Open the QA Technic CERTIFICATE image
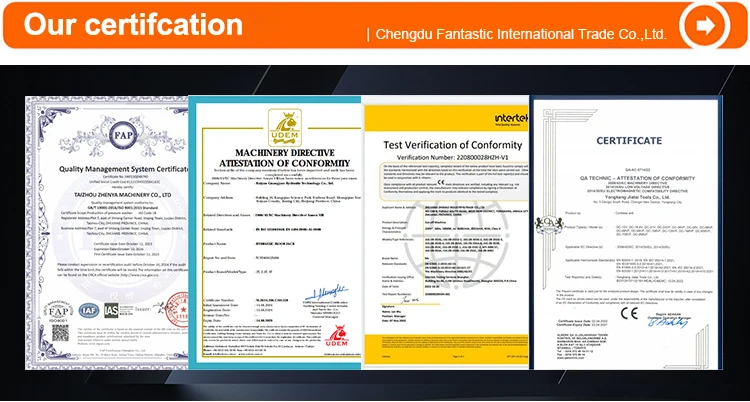Image resolution: width=750 pixels, height=402 pixels. [x=626, y=233]
